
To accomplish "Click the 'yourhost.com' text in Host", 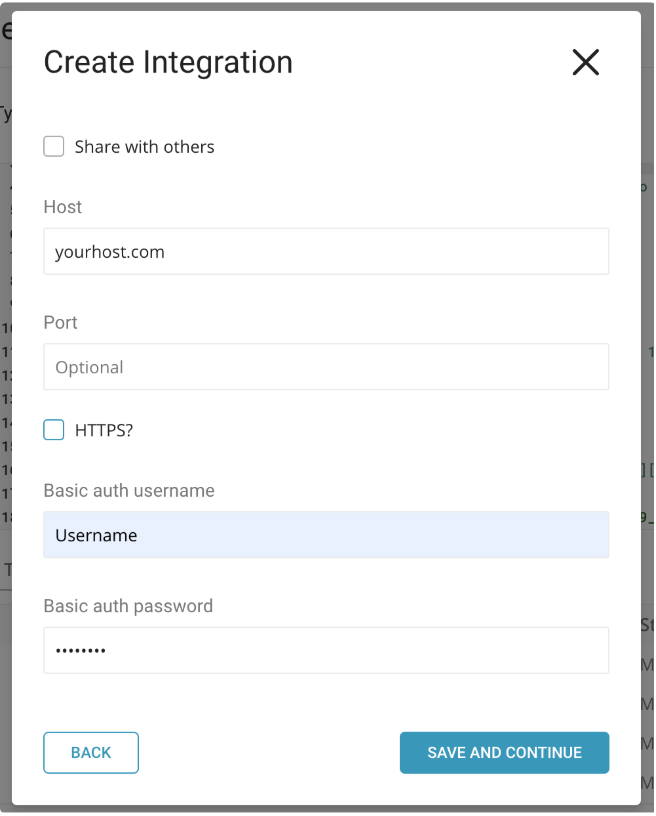I will tap(110, 252).
